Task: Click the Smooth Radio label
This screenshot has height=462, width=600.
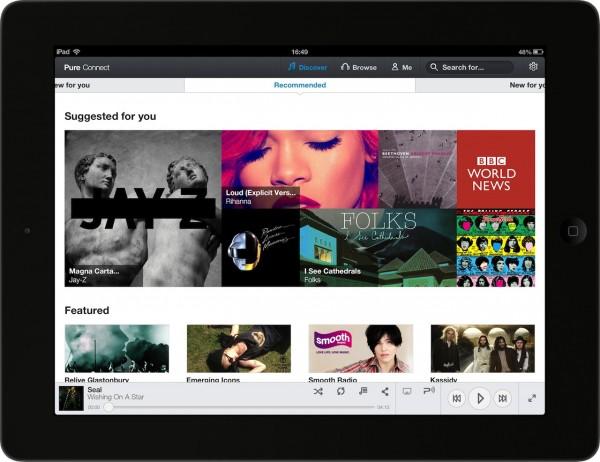Action: 333,379
